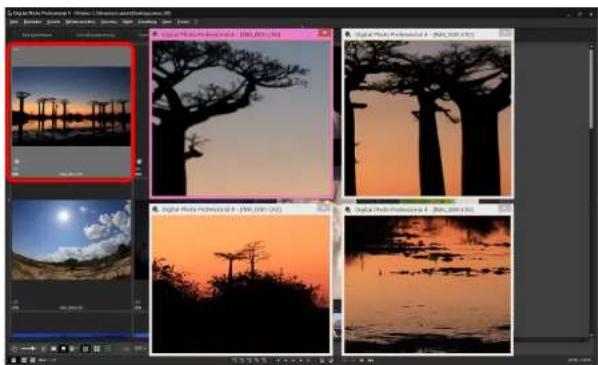The width and height of the screenshot is (598, 365).
Task: Click the check mark icon under the baobab sunset thumbnail
Action: [x=17, y=162]
